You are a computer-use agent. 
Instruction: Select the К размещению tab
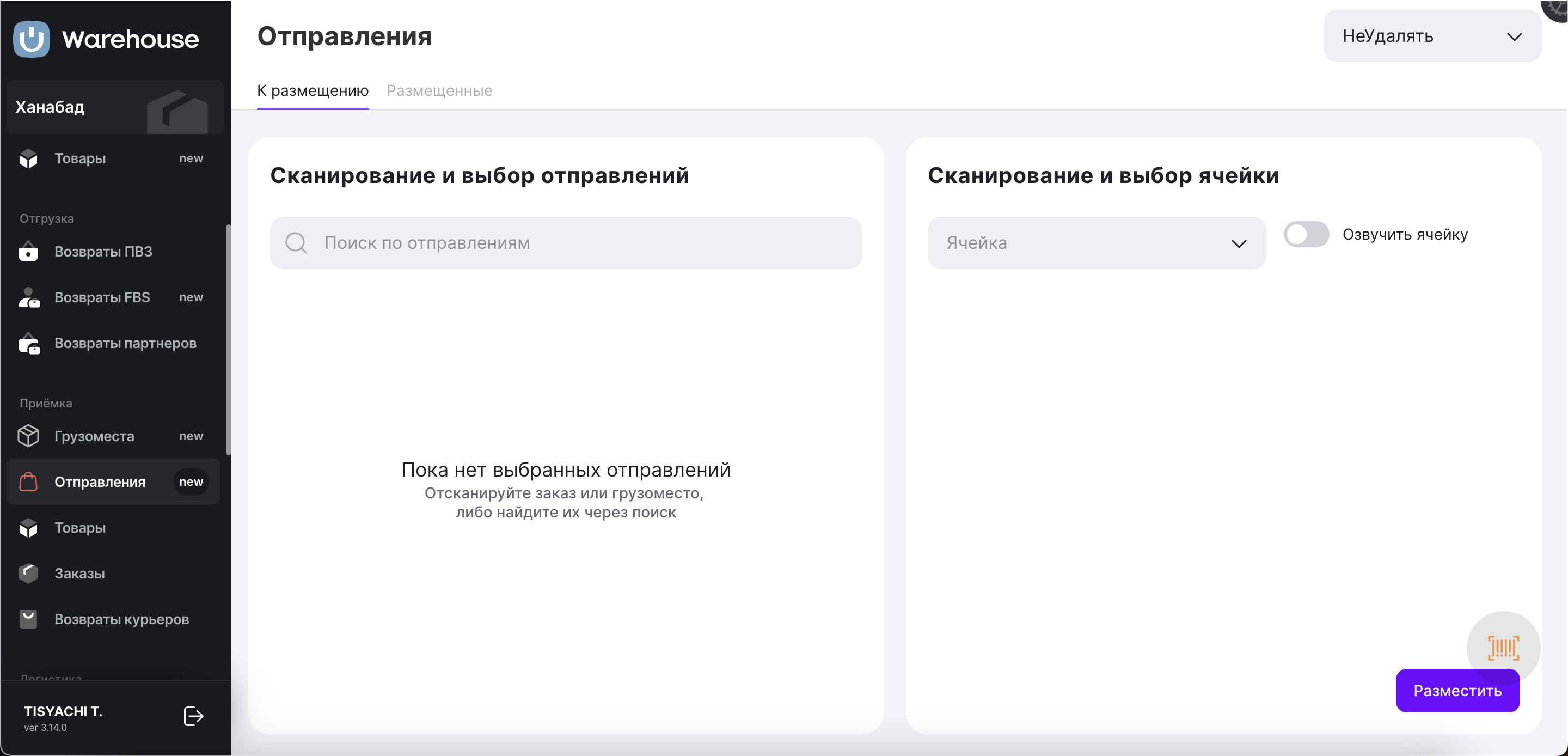[313, 91]
